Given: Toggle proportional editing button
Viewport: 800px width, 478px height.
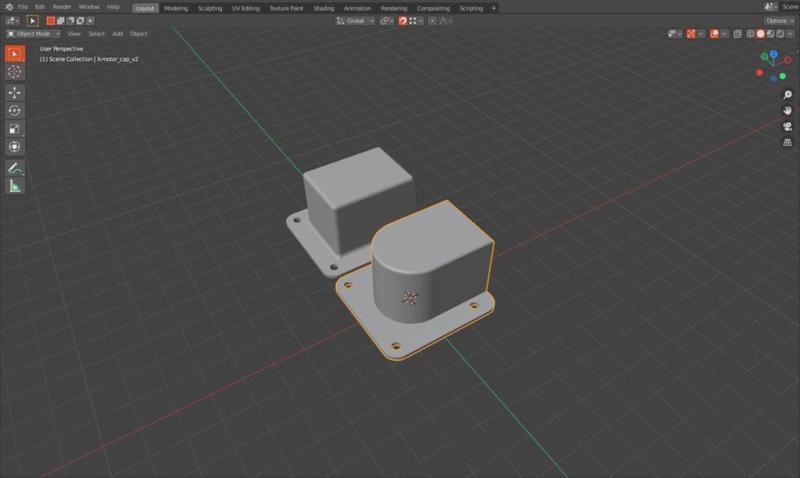Looking at the screenshot, I should pos(432,21).
